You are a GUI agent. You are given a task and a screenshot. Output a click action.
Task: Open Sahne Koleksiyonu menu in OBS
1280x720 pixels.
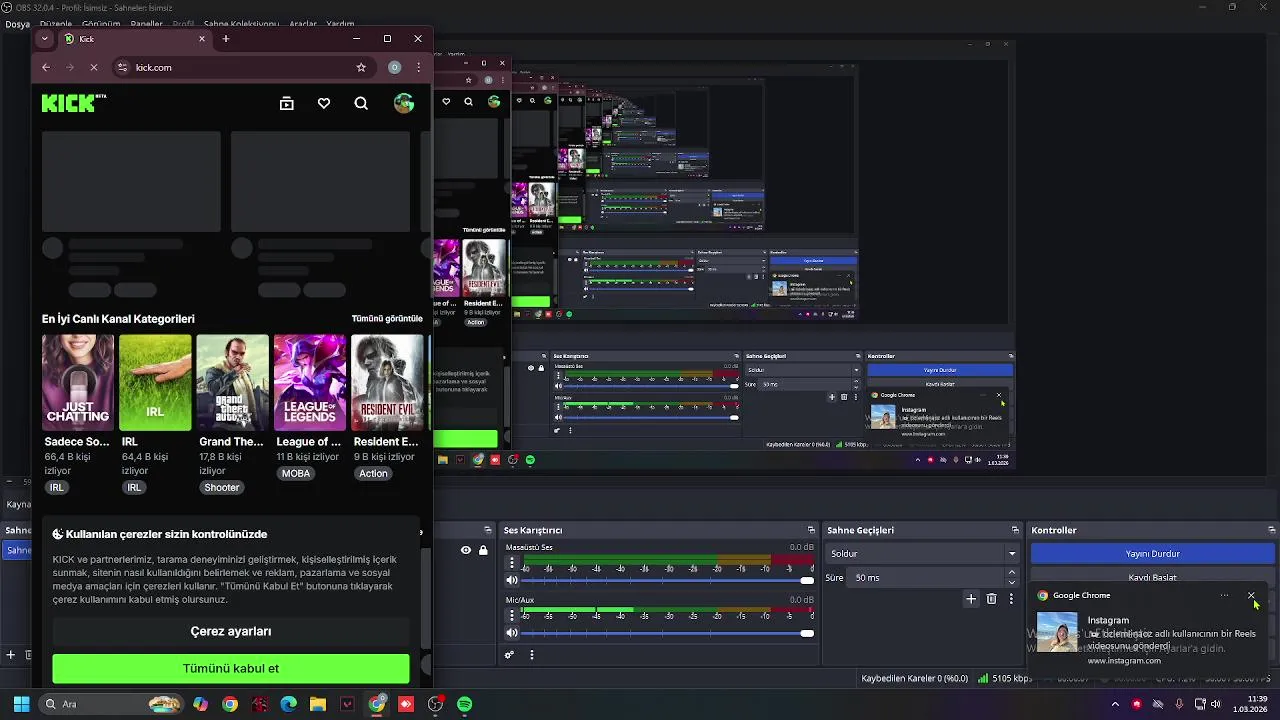[x=241, y=24]
